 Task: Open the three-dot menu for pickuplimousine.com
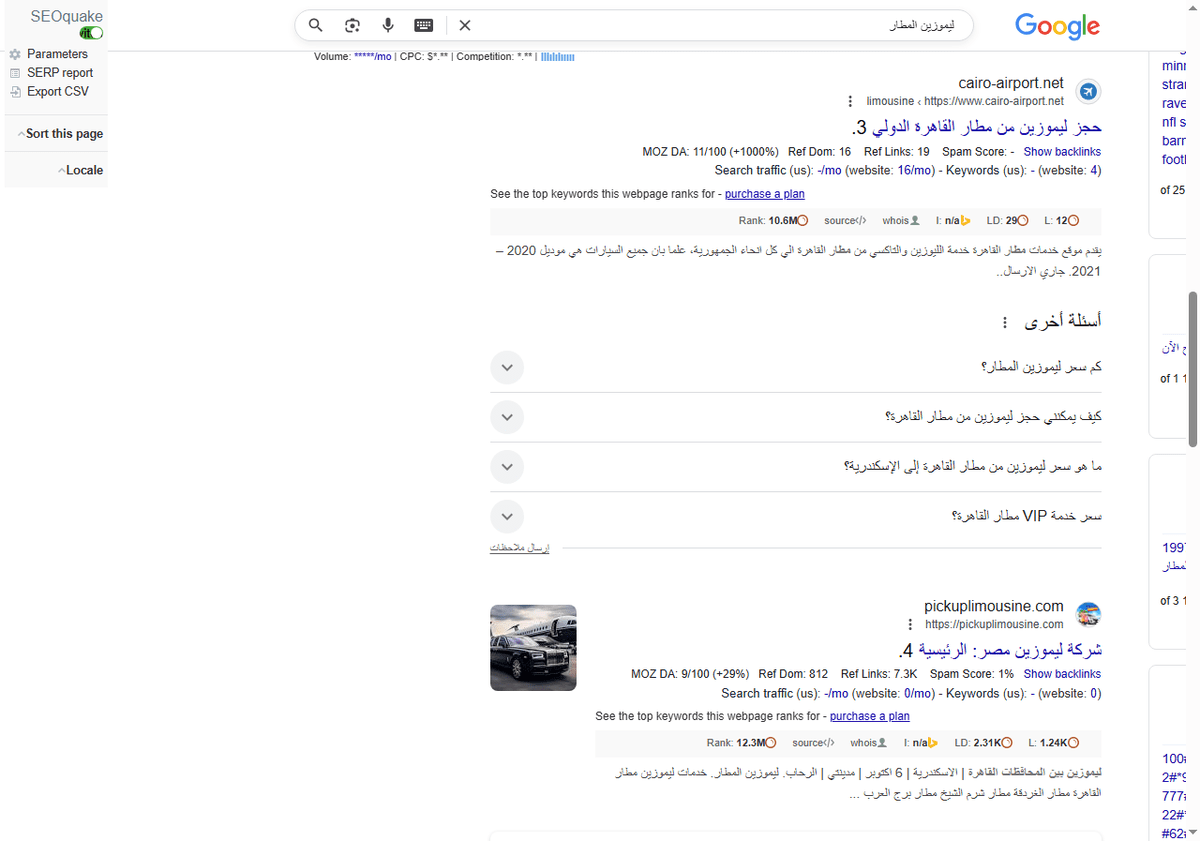coord(909,624)
